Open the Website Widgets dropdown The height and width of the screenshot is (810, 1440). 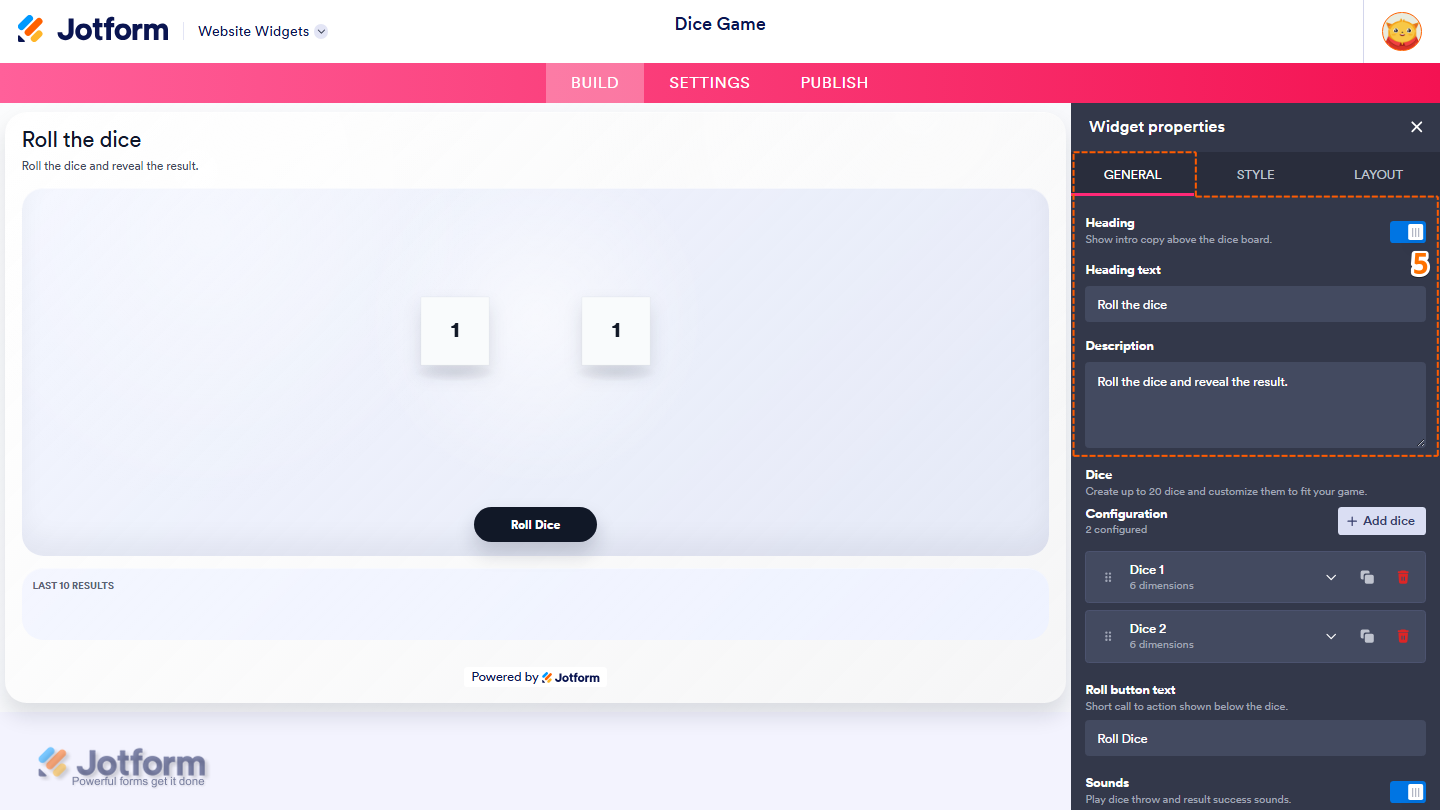262,31
